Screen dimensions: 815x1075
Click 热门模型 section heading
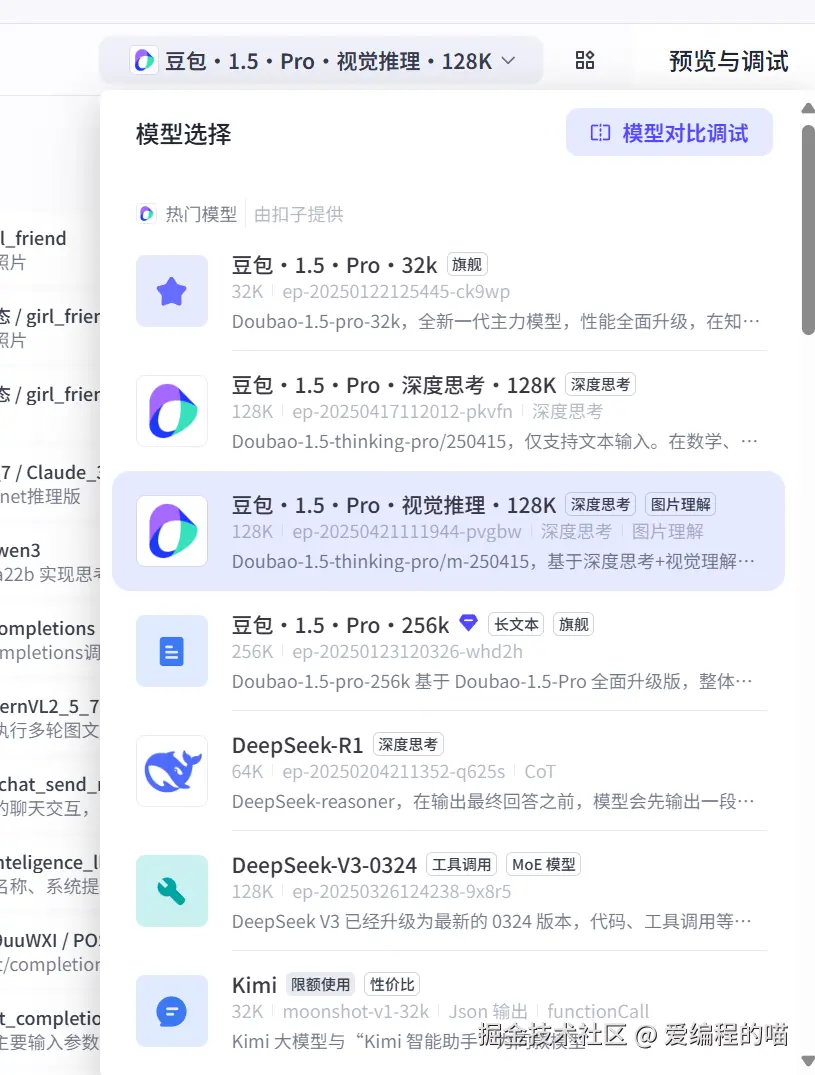tap(201, 214)
